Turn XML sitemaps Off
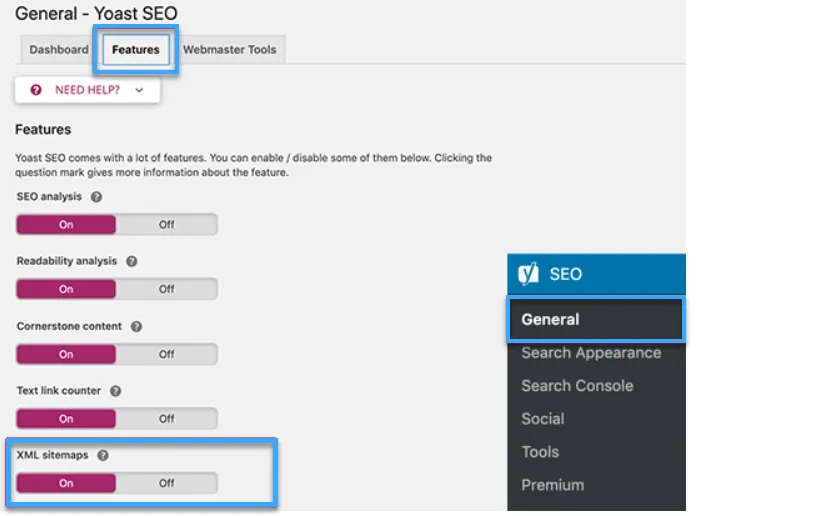The image size is (840, 516). 167,483
